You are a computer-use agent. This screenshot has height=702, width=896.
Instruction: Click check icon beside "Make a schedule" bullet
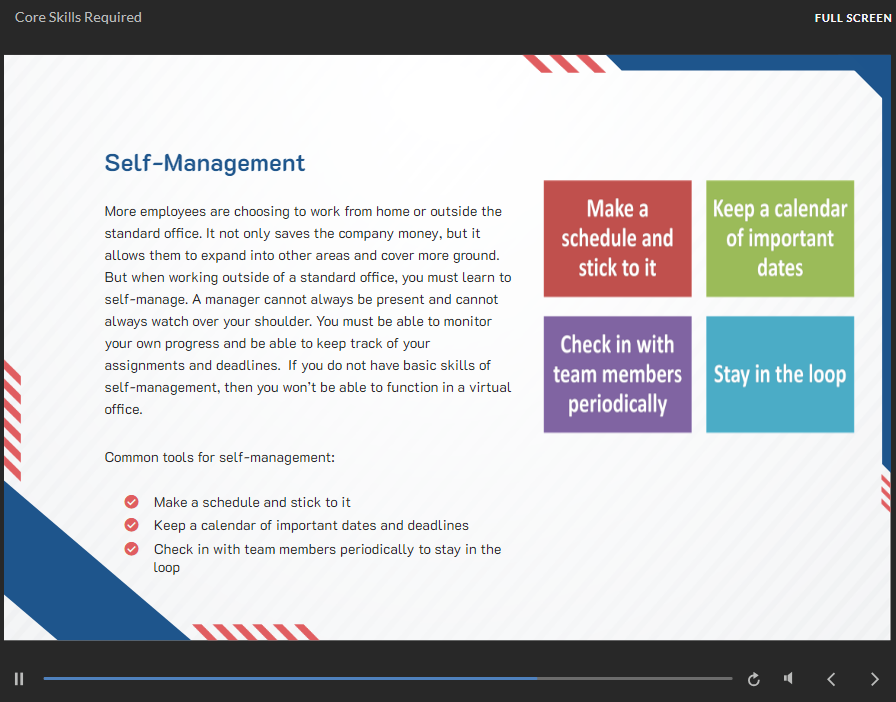pos(131,502)
